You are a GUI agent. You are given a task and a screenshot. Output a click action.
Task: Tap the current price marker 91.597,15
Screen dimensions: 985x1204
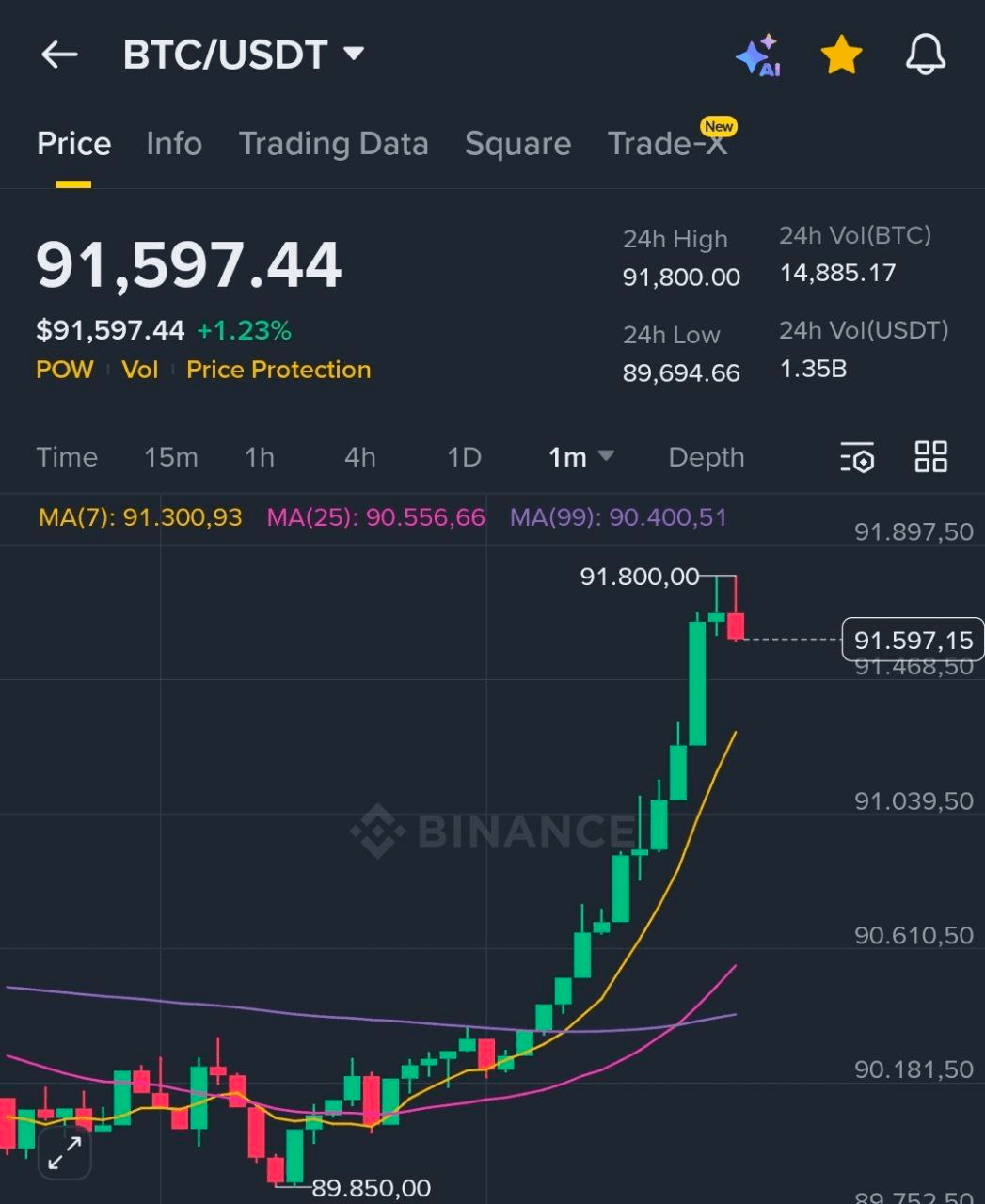tap(913, 641)
